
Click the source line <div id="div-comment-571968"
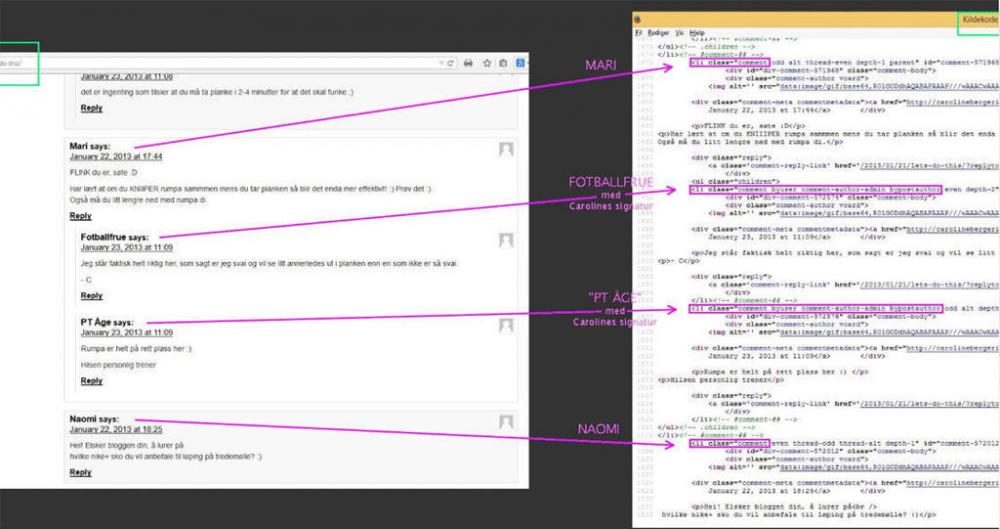829,71
